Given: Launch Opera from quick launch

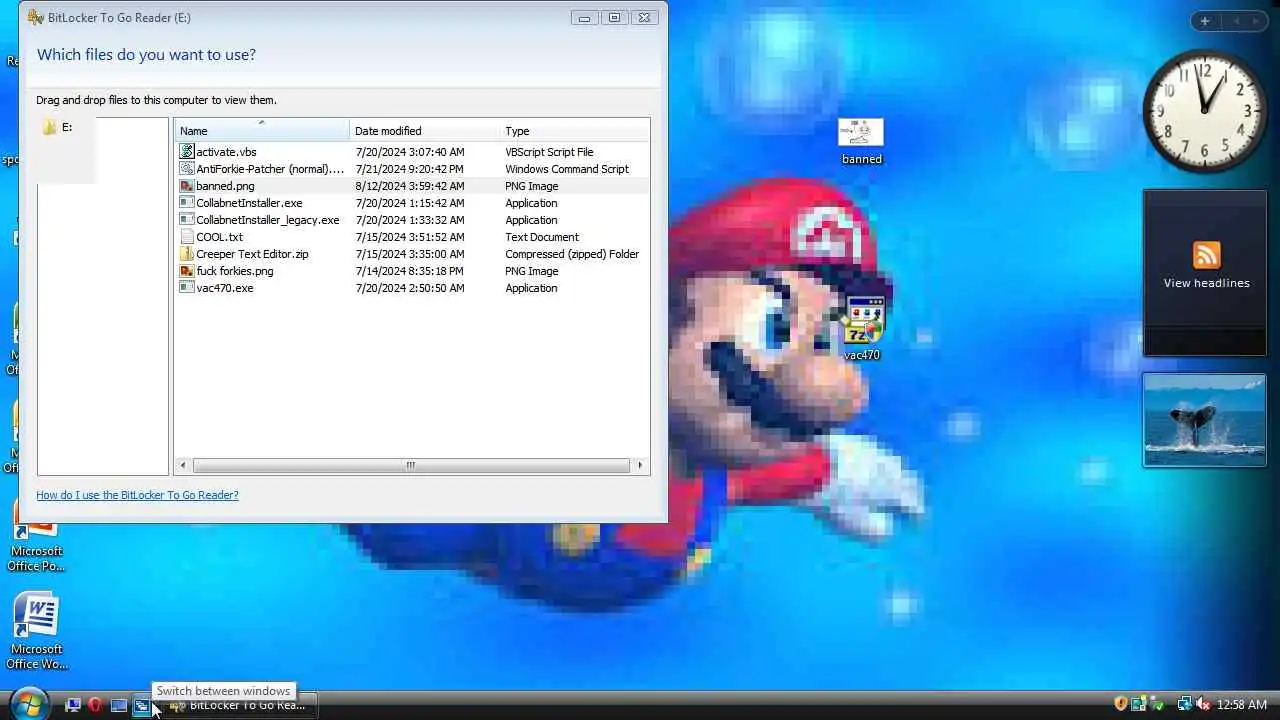Looking at the screenshot, I should [x=95, y=705].
